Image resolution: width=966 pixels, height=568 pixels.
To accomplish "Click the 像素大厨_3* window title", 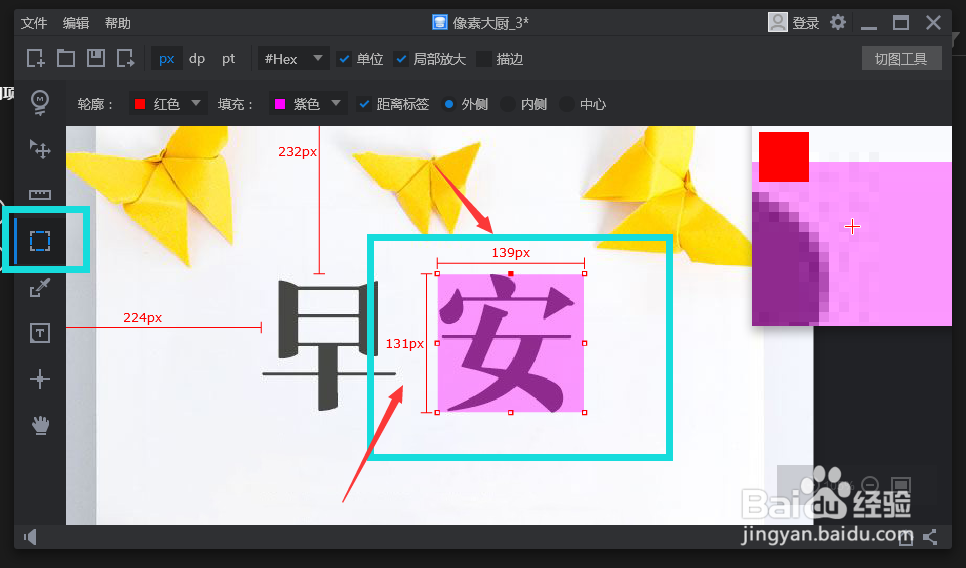I will point(490,23).
